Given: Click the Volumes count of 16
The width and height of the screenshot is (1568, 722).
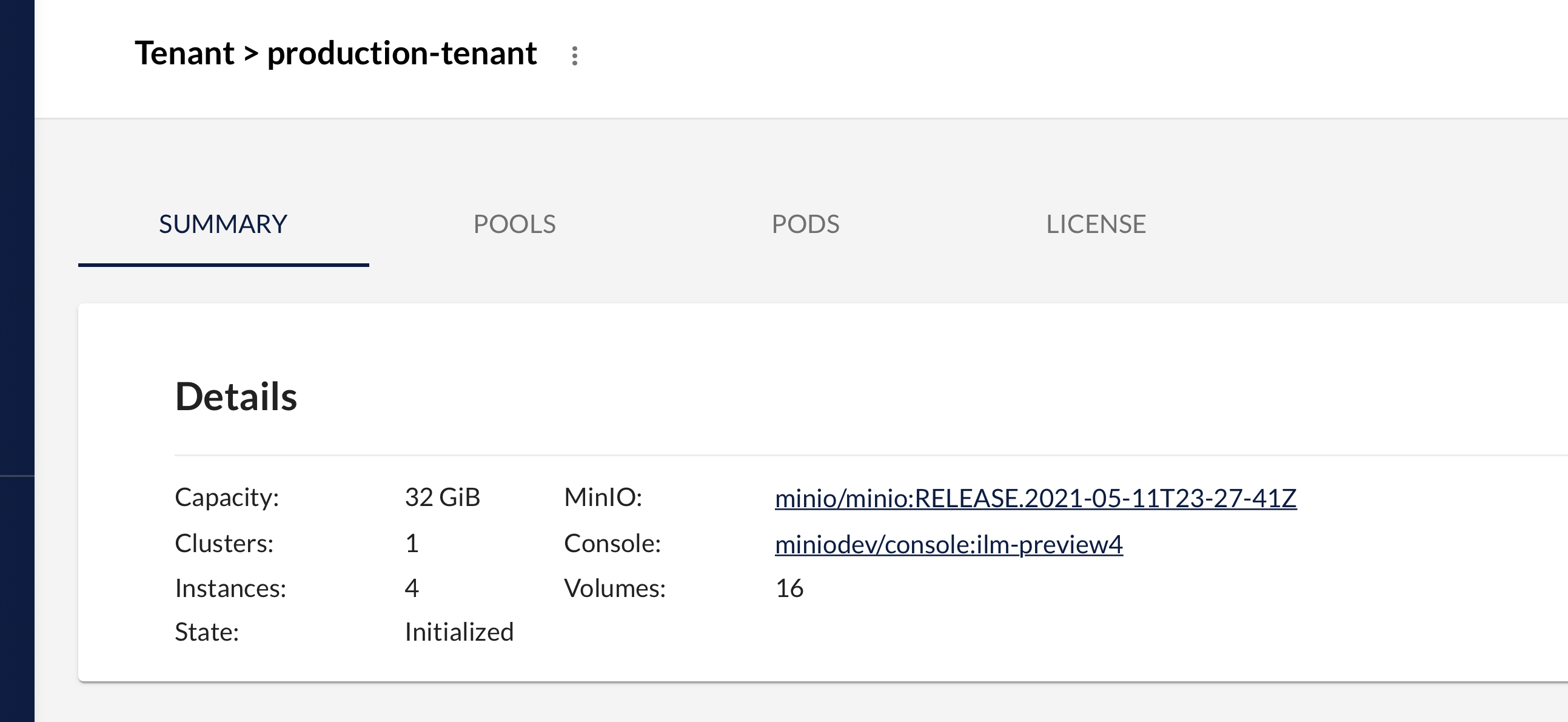Looking at the screenshot, I should [x=789, y=589].
